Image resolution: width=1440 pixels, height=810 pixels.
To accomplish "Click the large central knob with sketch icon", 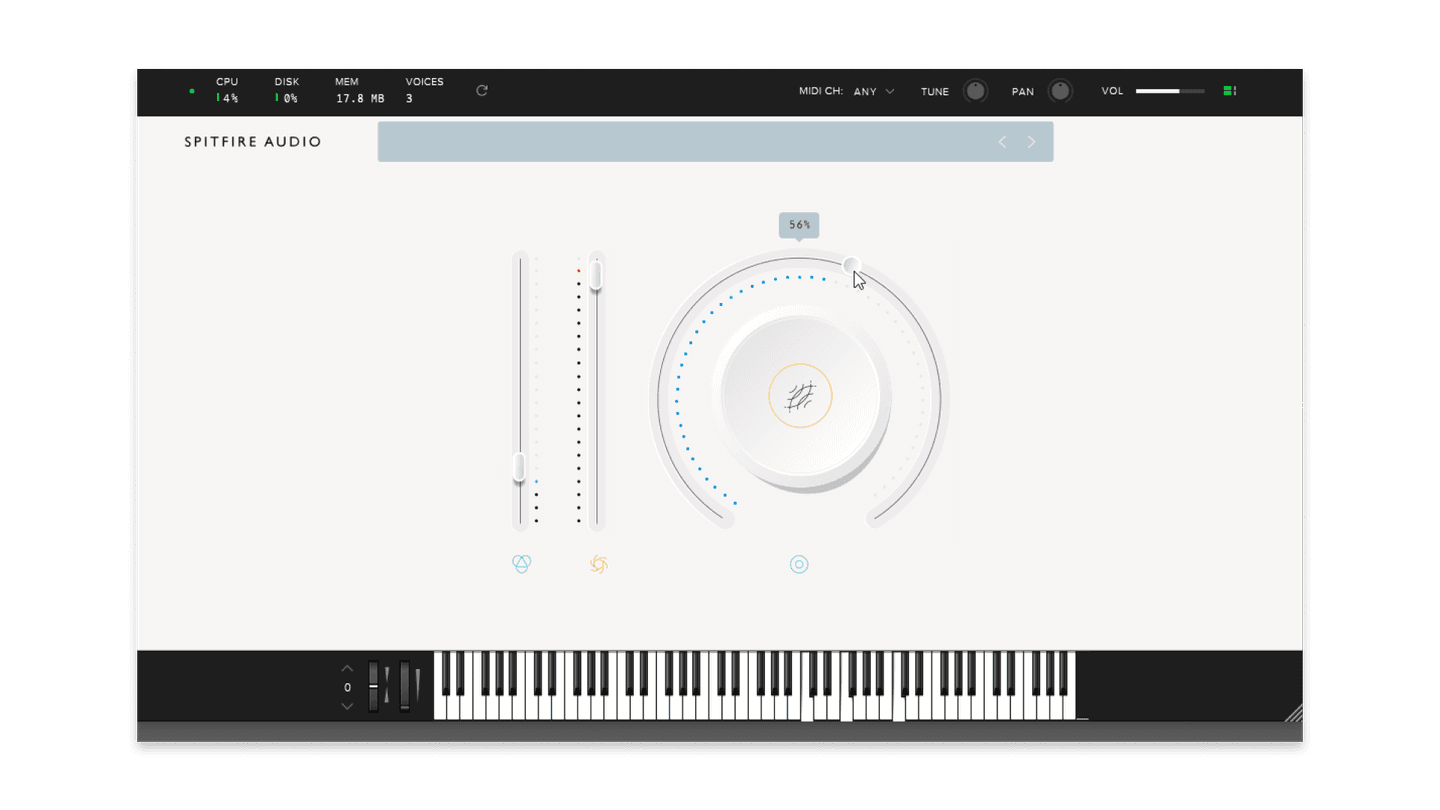I will pyautogui.click(x=800, y=398).
